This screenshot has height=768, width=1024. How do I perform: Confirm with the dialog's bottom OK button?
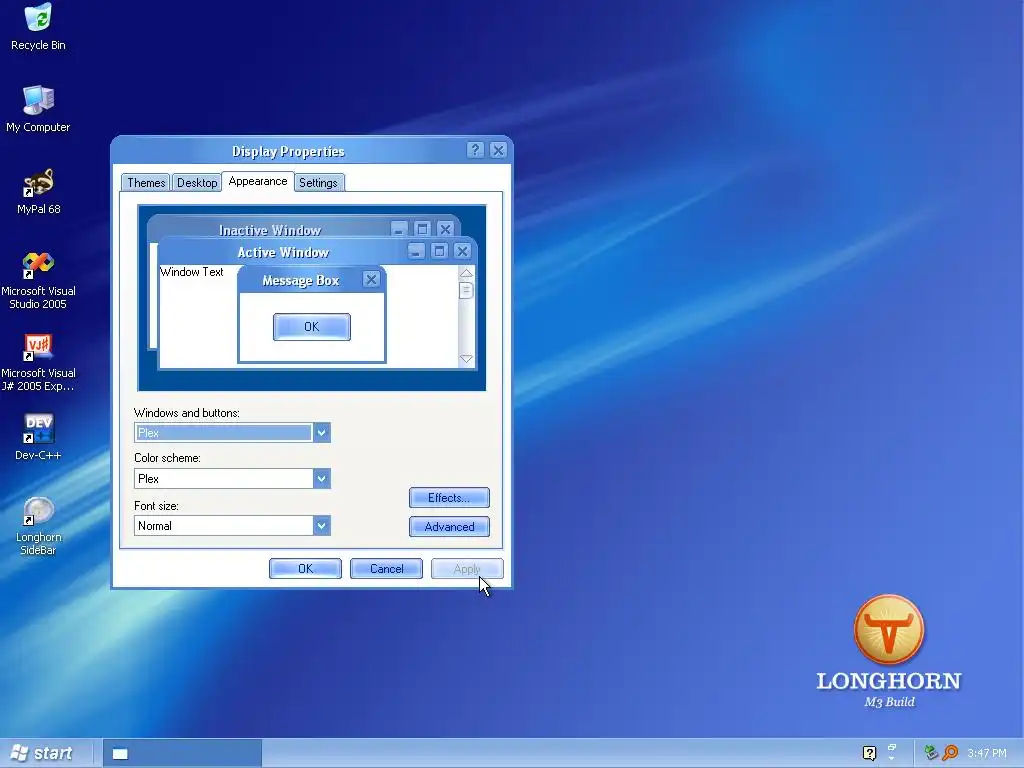(x=305, y=569)
